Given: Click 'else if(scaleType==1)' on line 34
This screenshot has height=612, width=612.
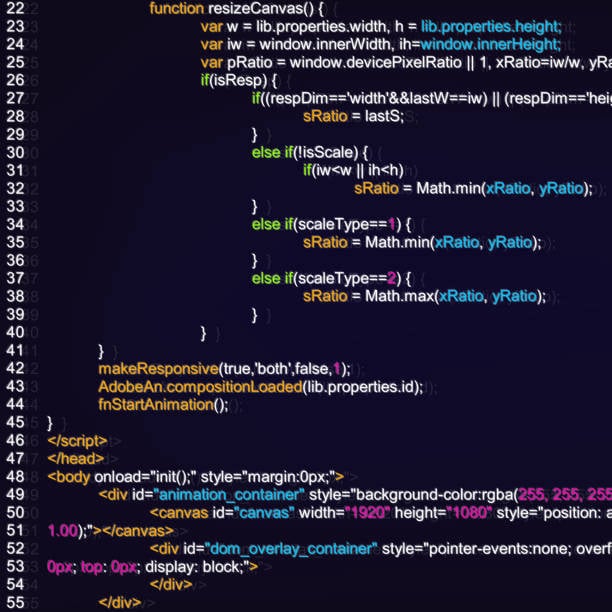Looking at the screenshot, I should pos(326,224).
